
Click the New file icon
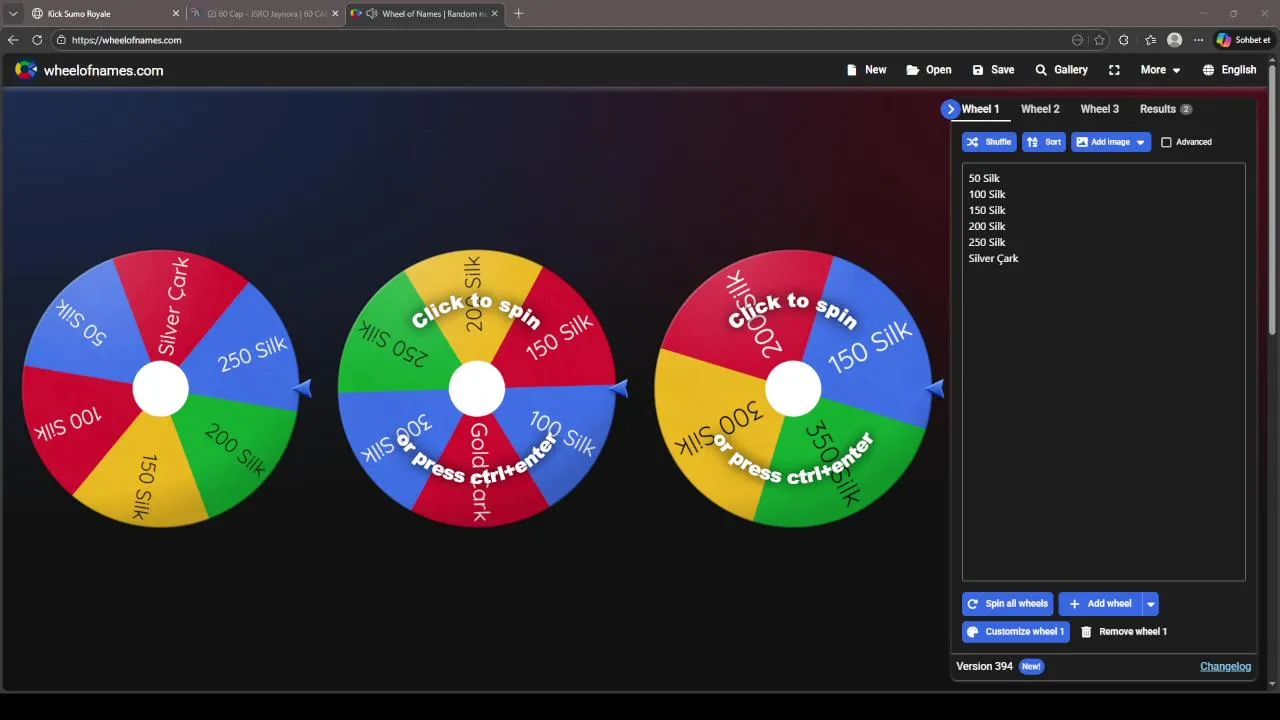[x=852, y=70]
